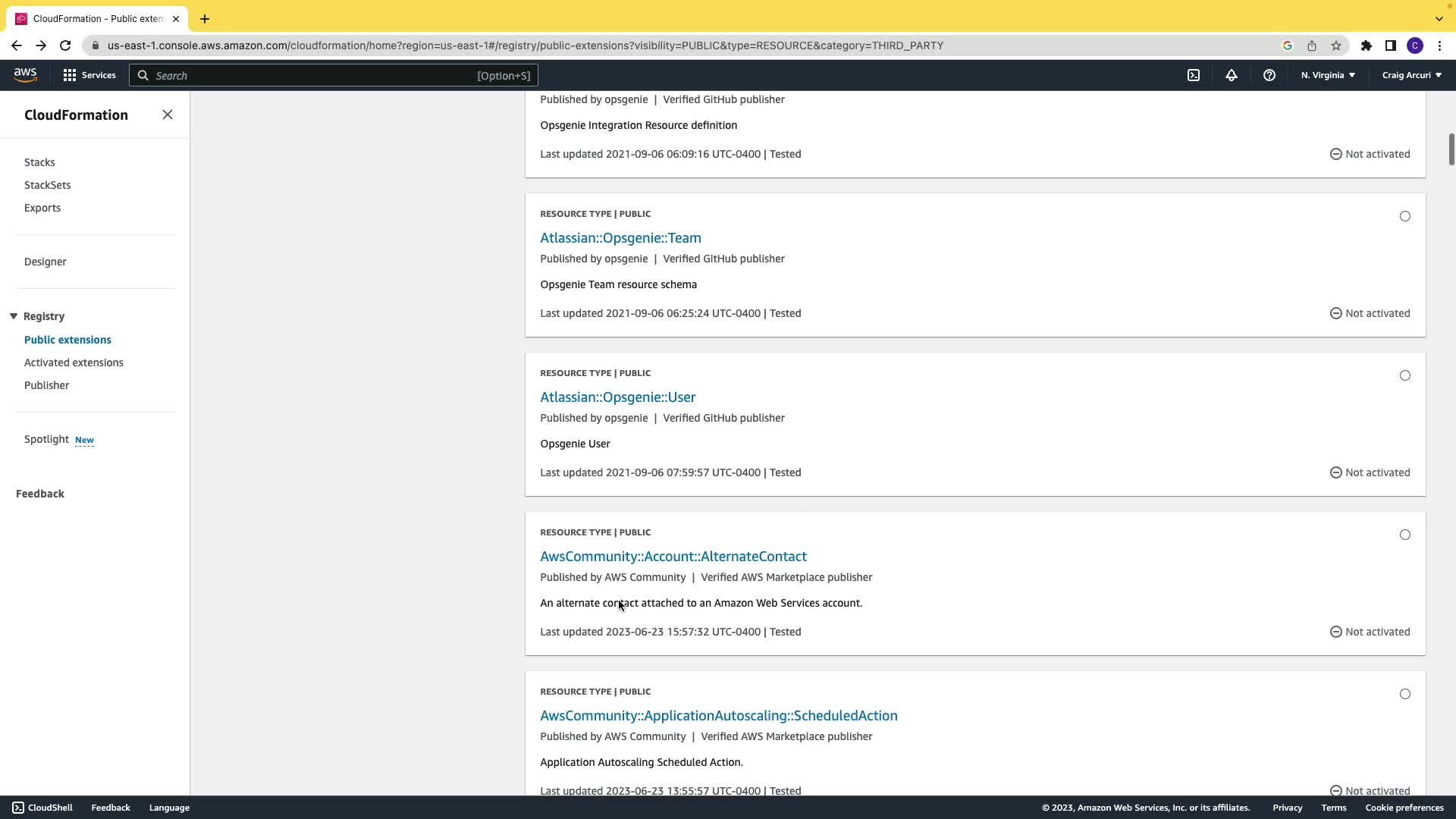Open the help question mark icon
The height and width of the screenshot is (819, 1456).
(1269, 75)
